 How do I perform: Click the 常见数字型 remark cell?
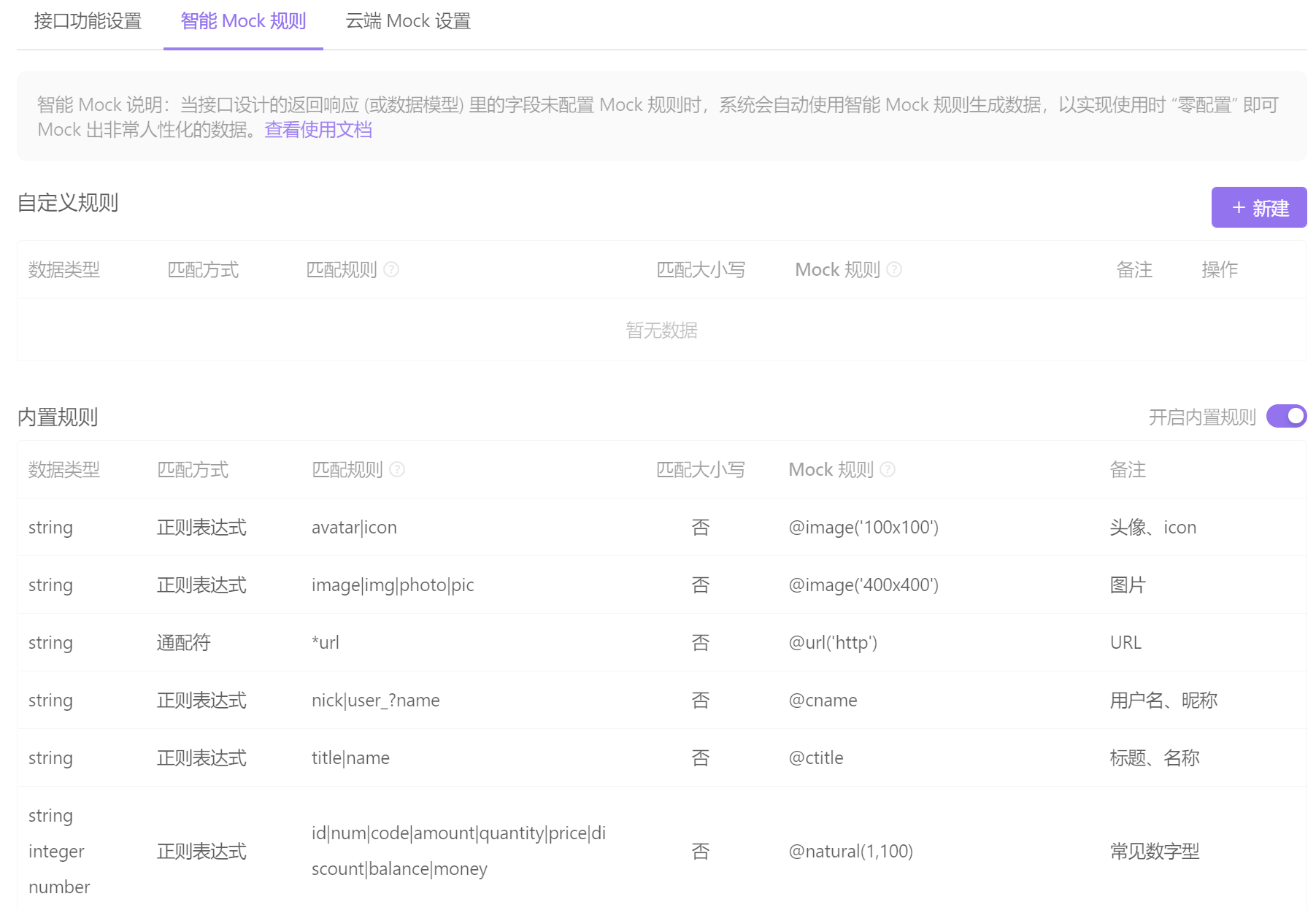point(1155,851)
